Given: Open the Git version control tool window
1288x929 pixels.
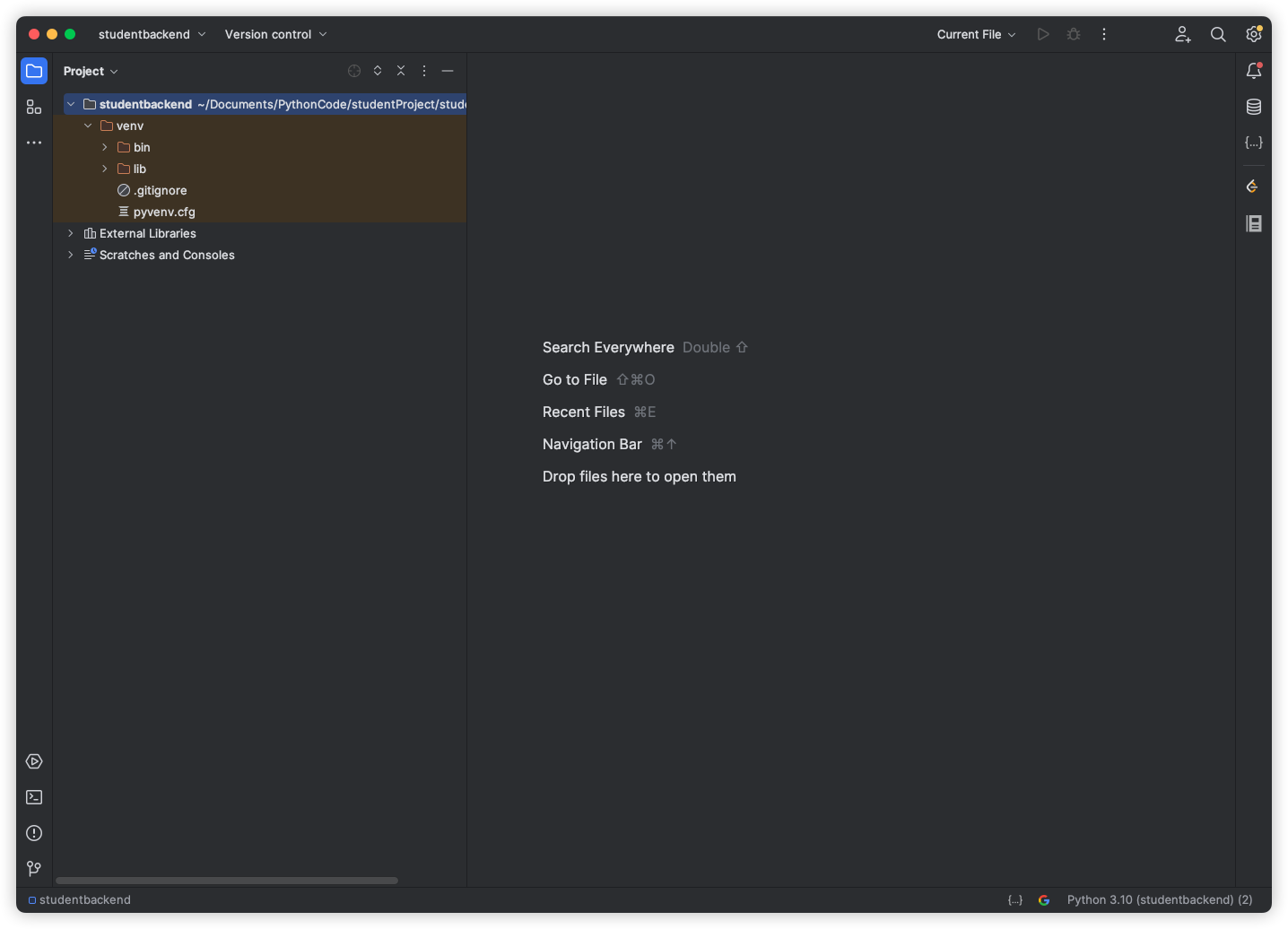Looking at the screenshot, I should [34, 868].
